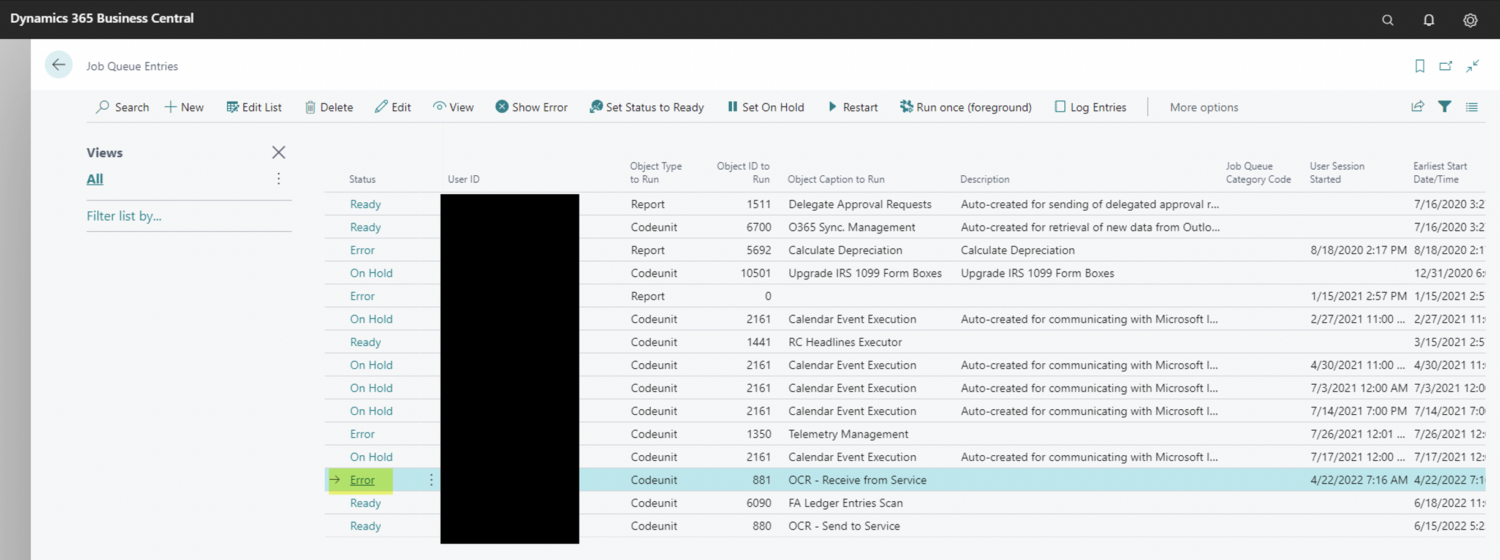Open the All view options menu
This screenshot has height=560, width=1500.
(278, 179)
